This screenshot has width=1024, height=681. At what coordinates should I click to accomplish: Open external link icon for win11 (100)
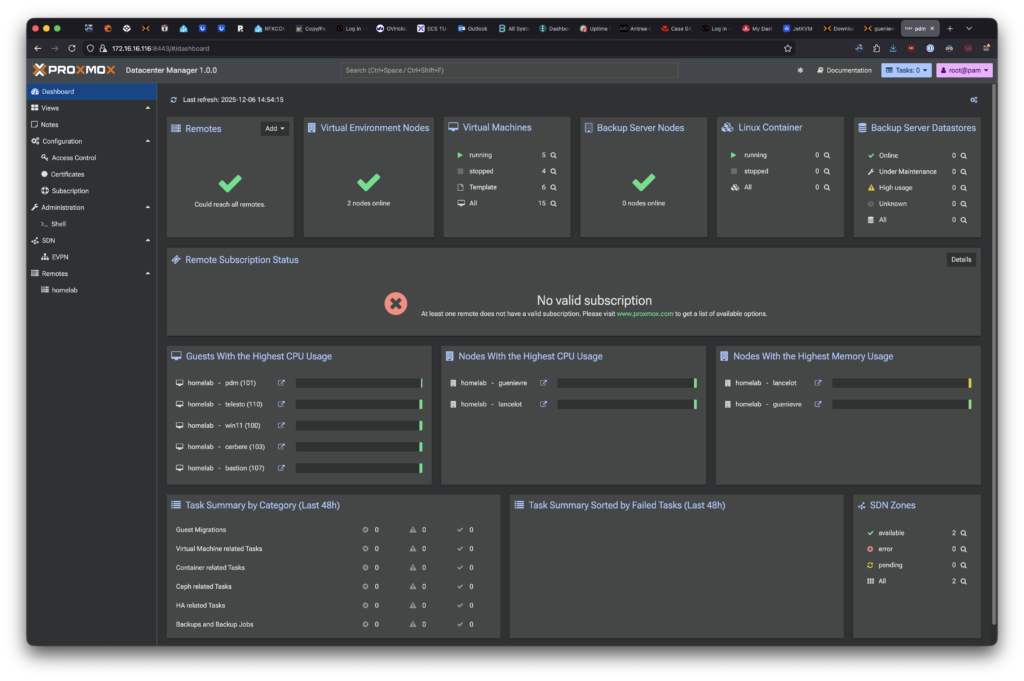click(281, 425)
